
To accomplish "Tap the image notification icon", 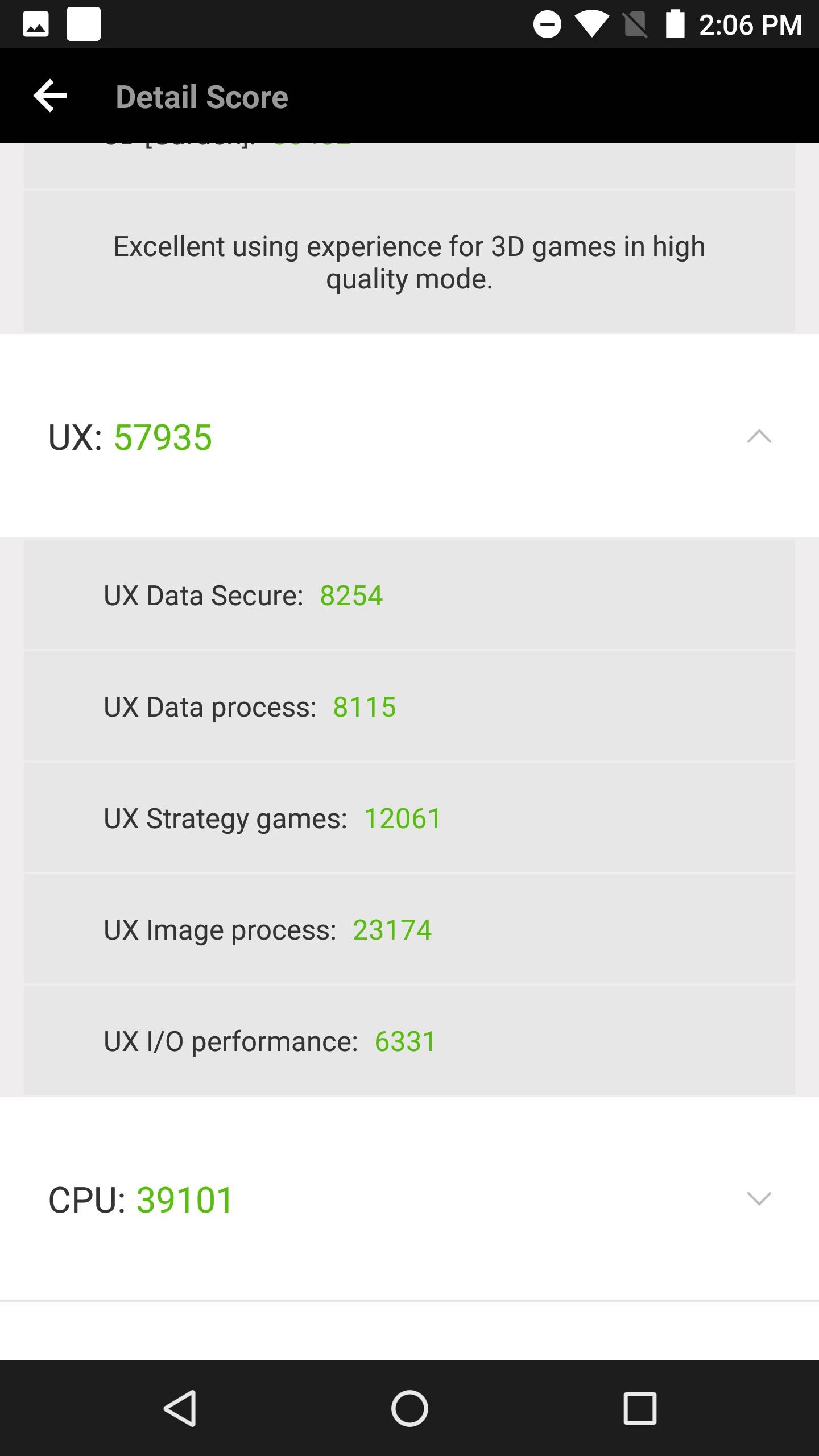I will (35, 25).
